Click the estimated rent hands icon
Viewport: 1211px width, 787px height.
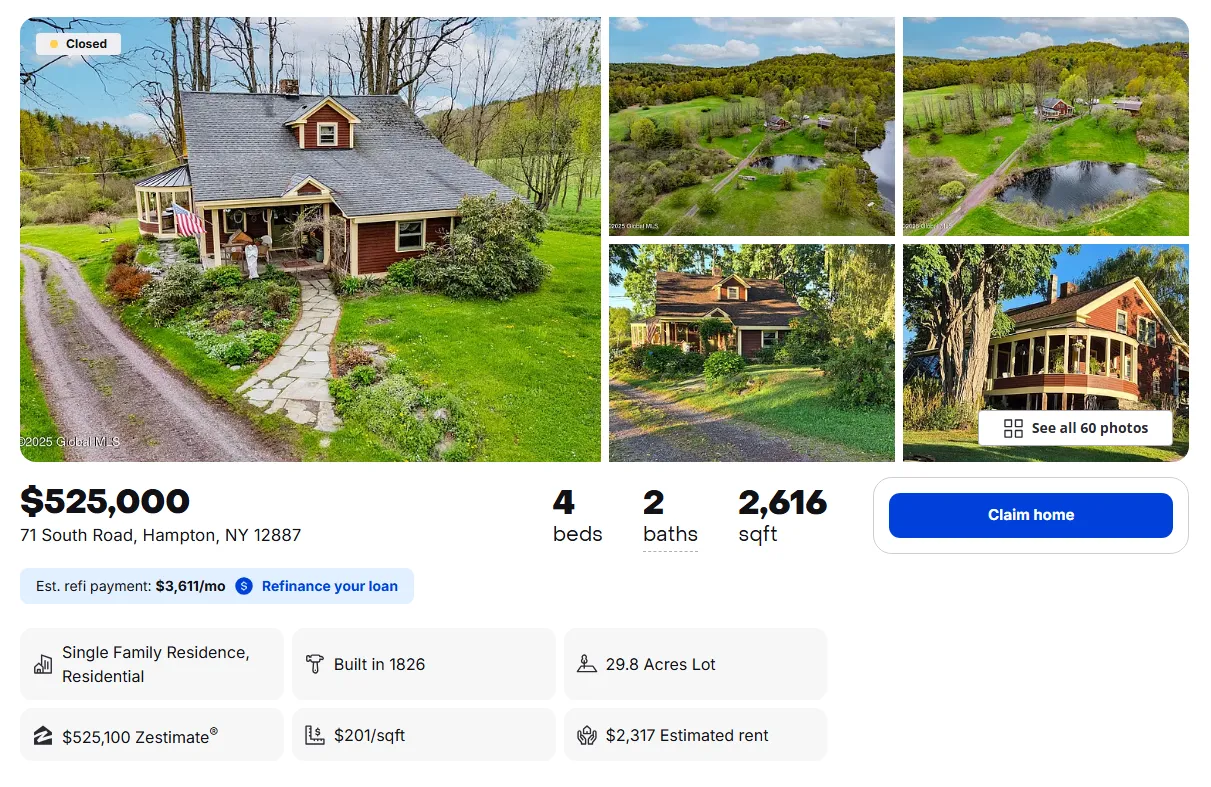(x=587, y=736)
